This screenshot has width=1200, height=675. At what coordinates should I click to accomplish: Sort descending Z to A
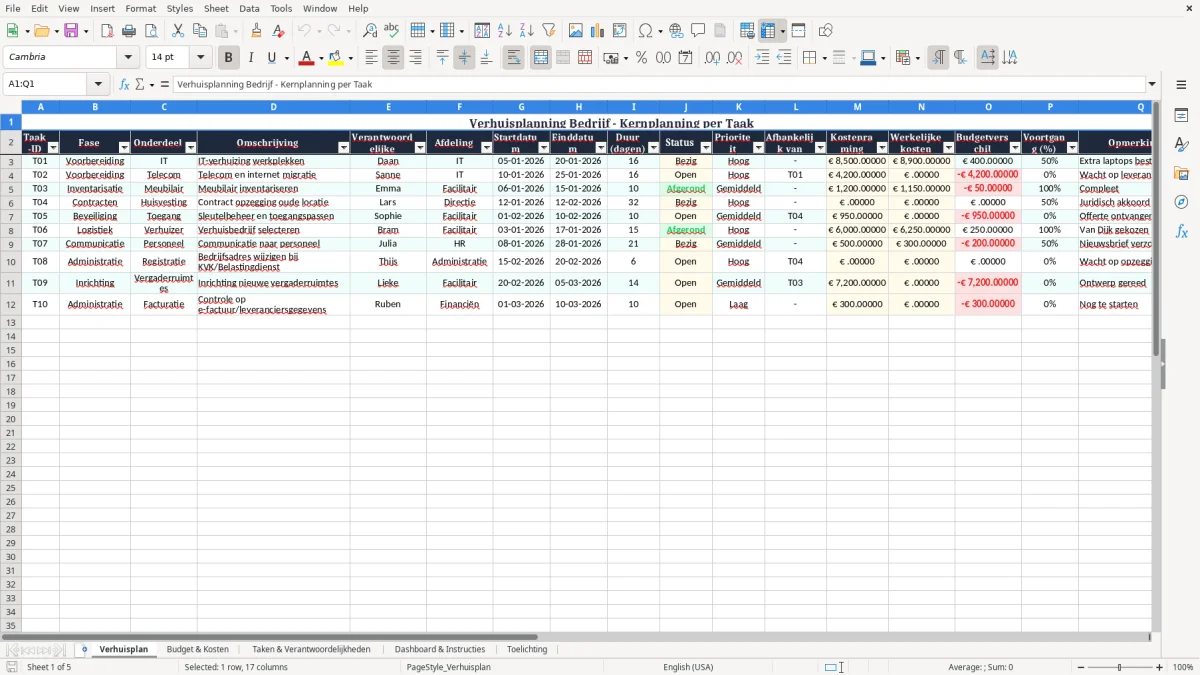coord(526,31)
